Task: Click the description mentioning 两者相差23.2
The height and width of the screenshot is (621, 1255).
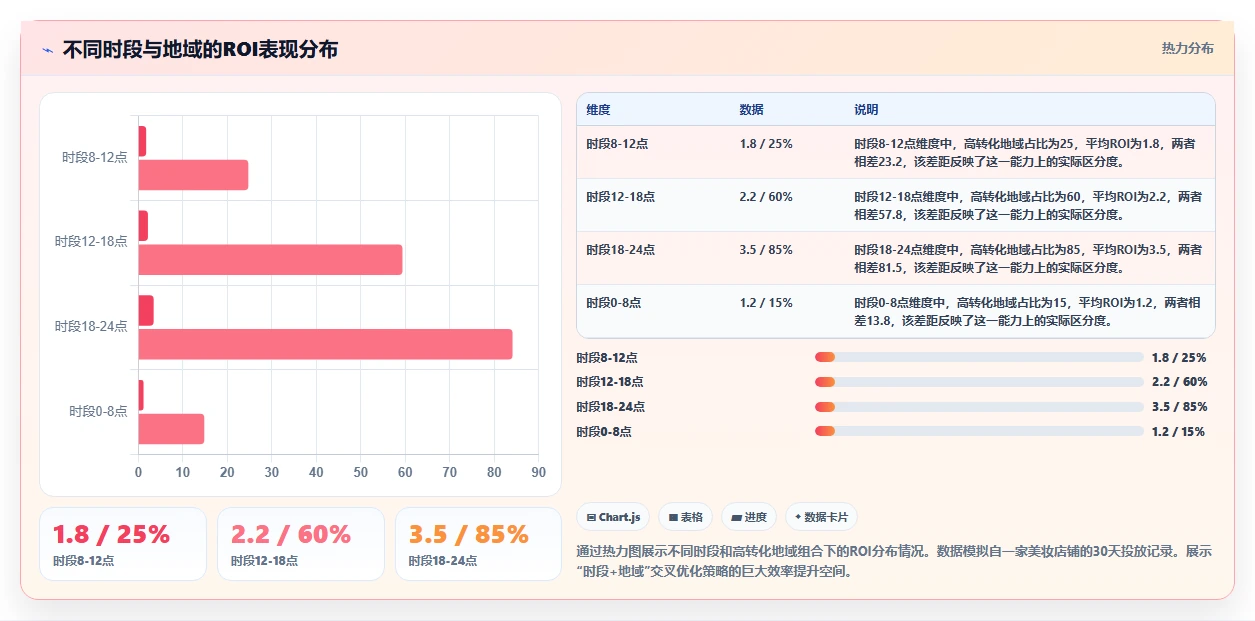Action: (1028, 152)
